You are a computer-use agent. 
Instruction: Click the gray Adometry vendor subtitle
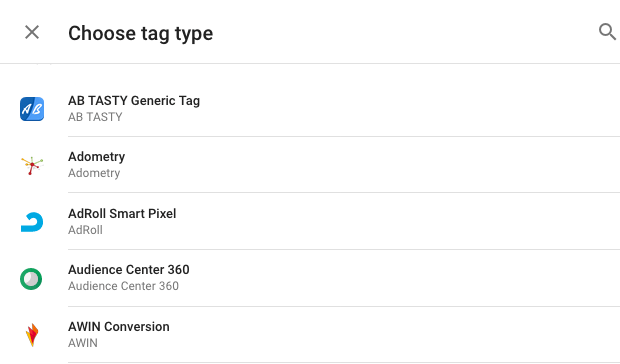(x=94, y=173)
